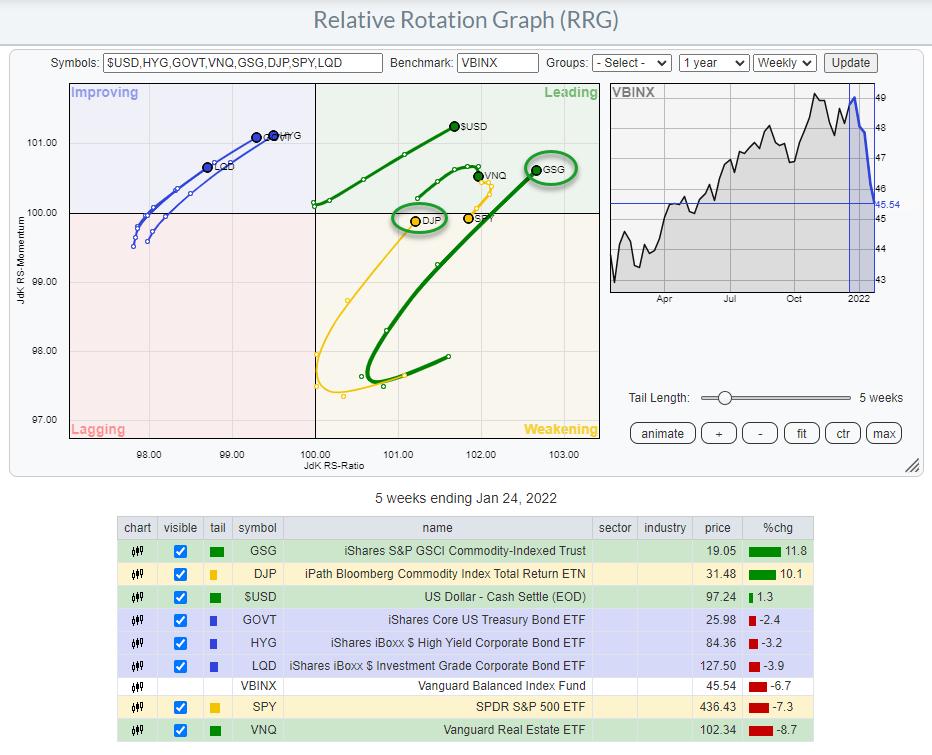The height and width of the screenshot is (755, 932).
Task: Click the animate button
Action: [662, 433]
